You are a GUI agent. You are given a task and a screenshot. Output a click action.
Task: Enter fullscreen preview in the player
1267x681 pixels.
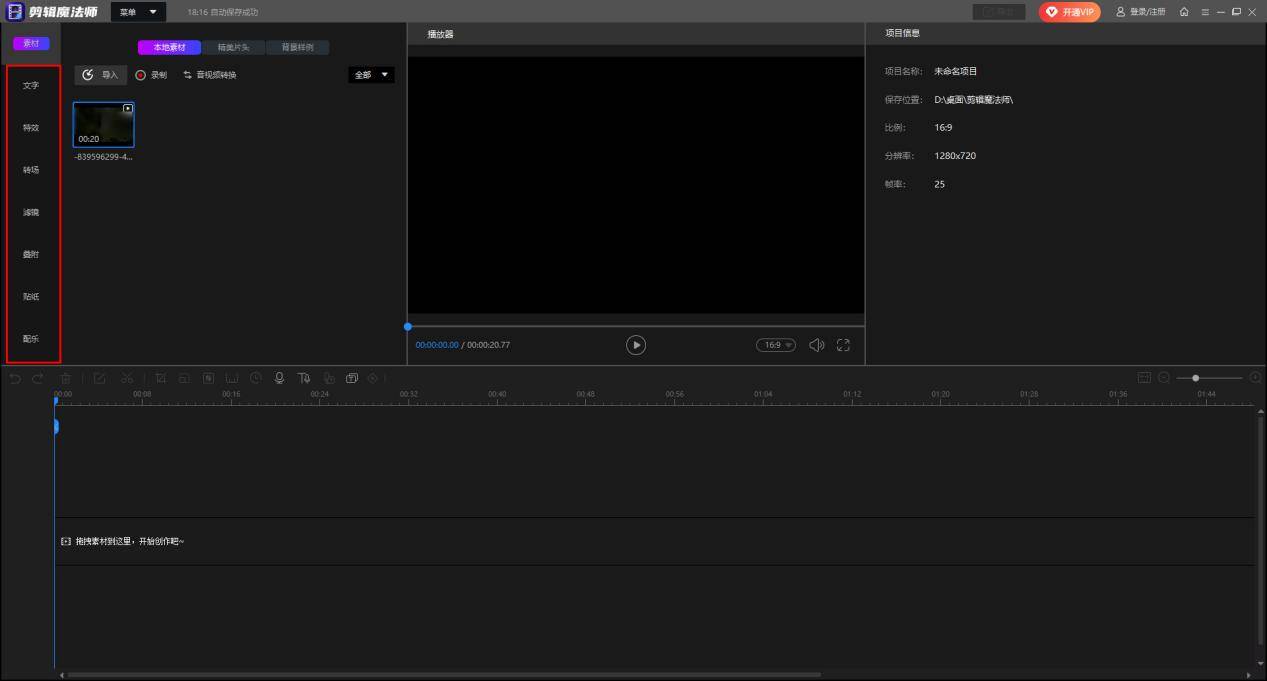tap(843, 345)
